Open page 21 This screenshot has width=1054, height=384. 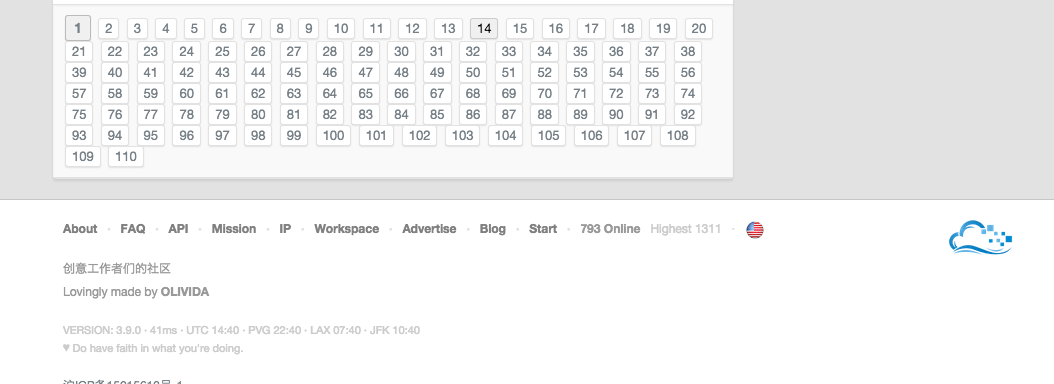pos(79,52)
